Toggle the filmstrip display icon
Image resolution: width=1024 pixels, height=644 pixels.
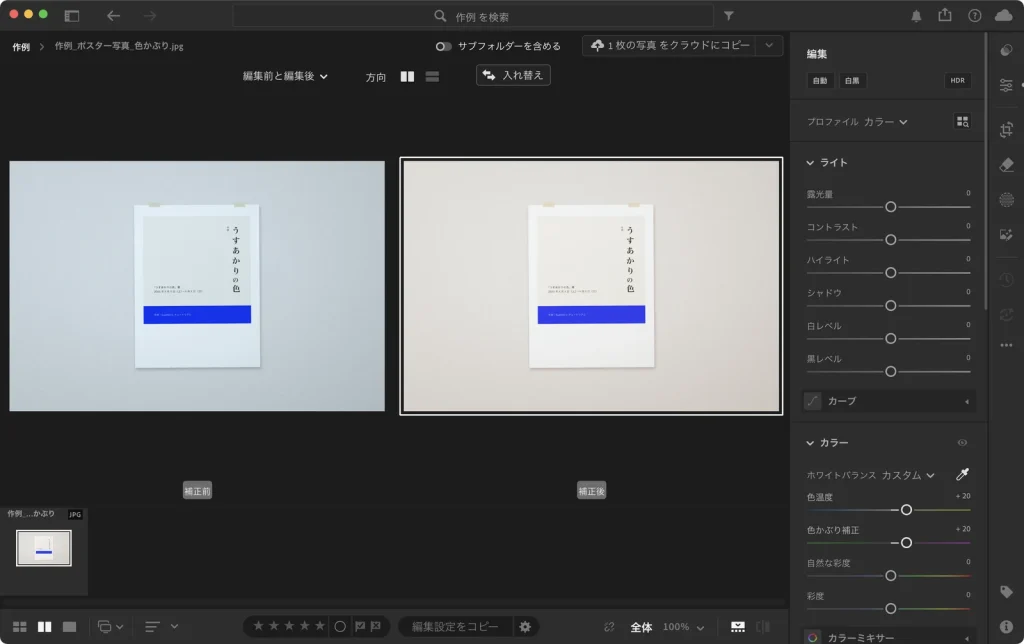(x=738, y=627)
